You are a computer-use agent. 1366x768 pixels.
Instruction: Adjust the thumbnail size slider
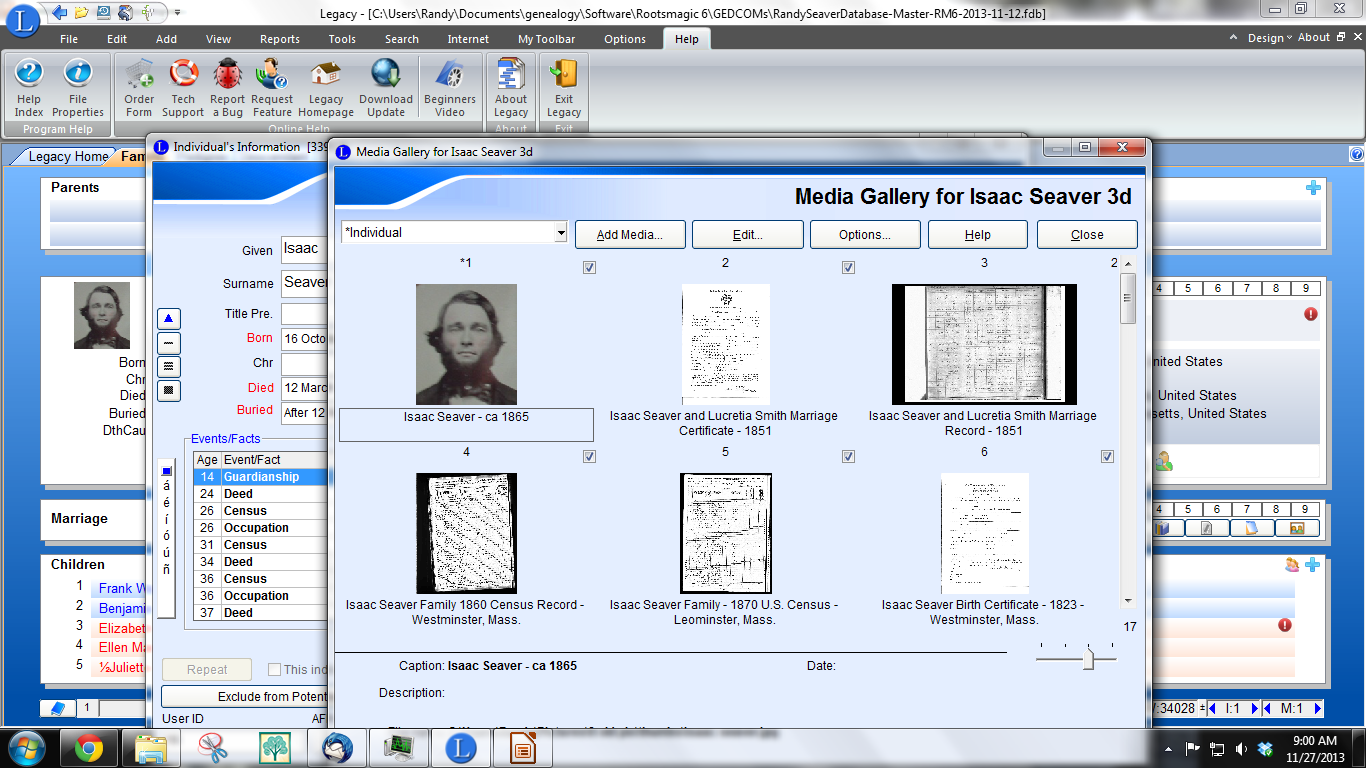tap(1087, 657)
